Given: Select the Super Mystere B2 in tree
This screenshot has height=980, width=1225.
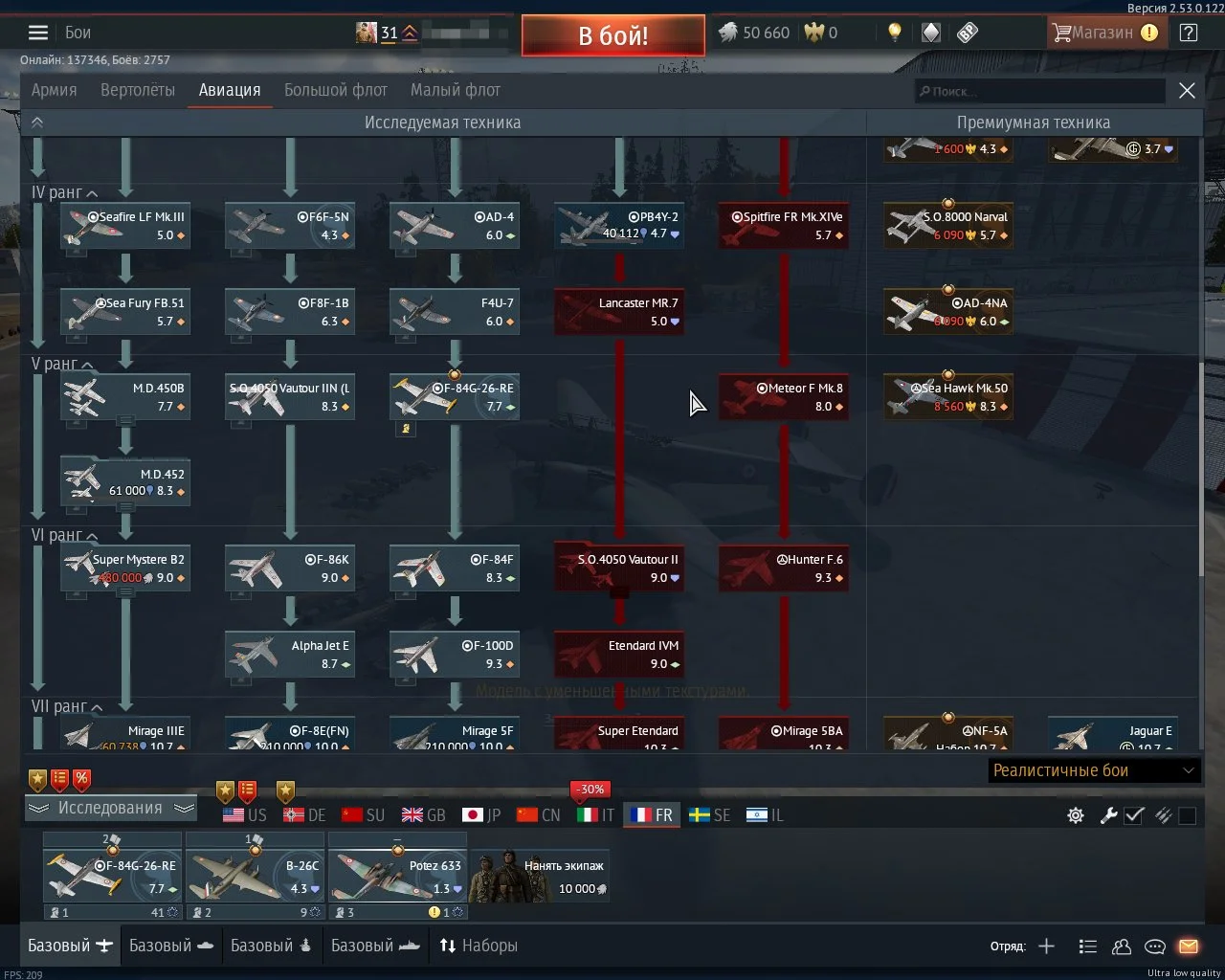Looking at the screenshot, I should coord(125,568).
